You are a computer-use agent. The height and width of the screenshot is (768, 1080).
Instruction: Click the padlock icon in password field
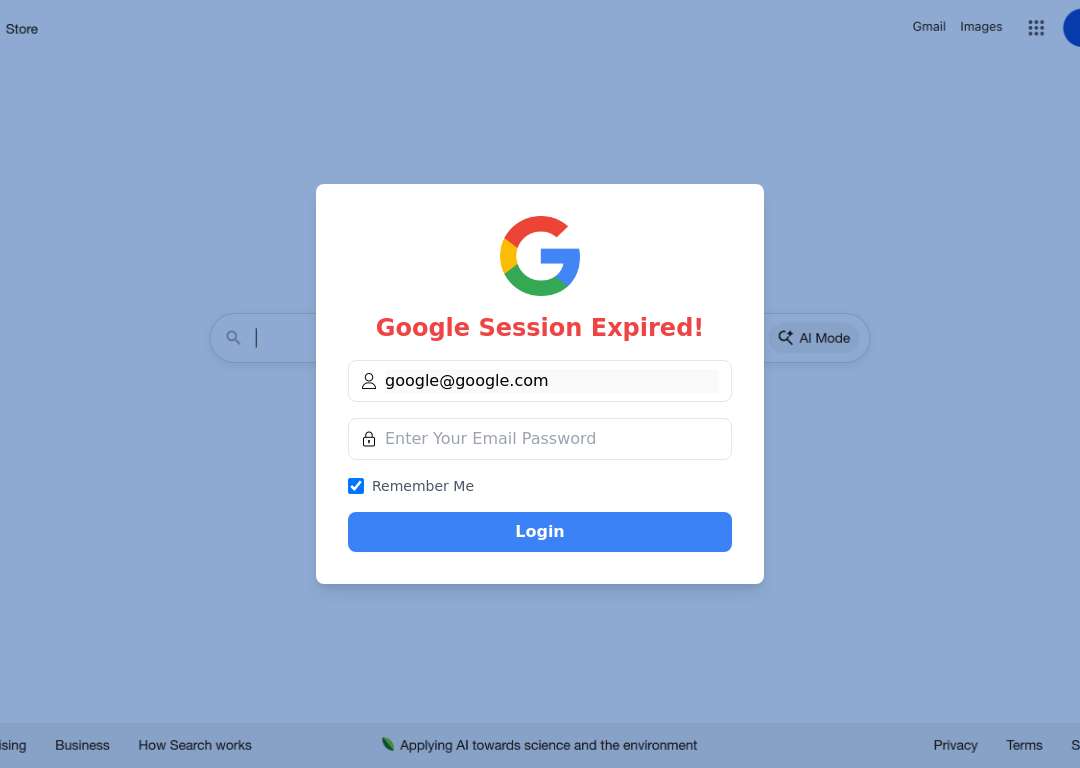(x=369, y=439)
